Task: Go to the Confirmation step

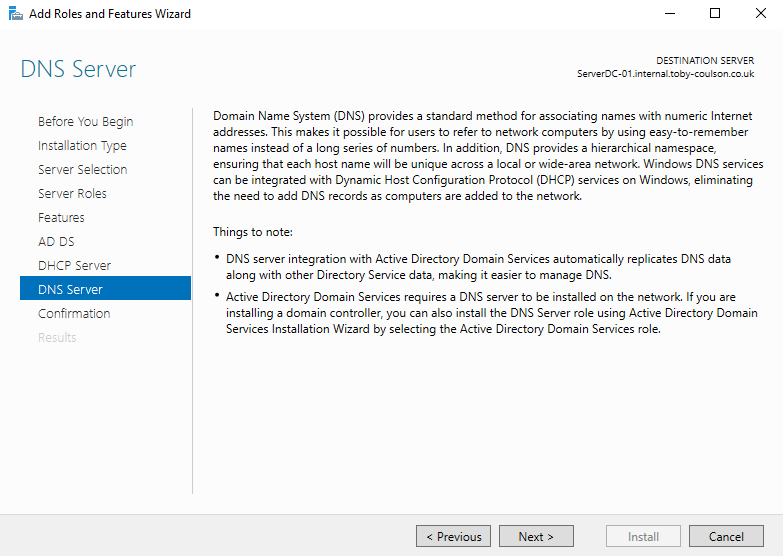Action: click(74, 314)
